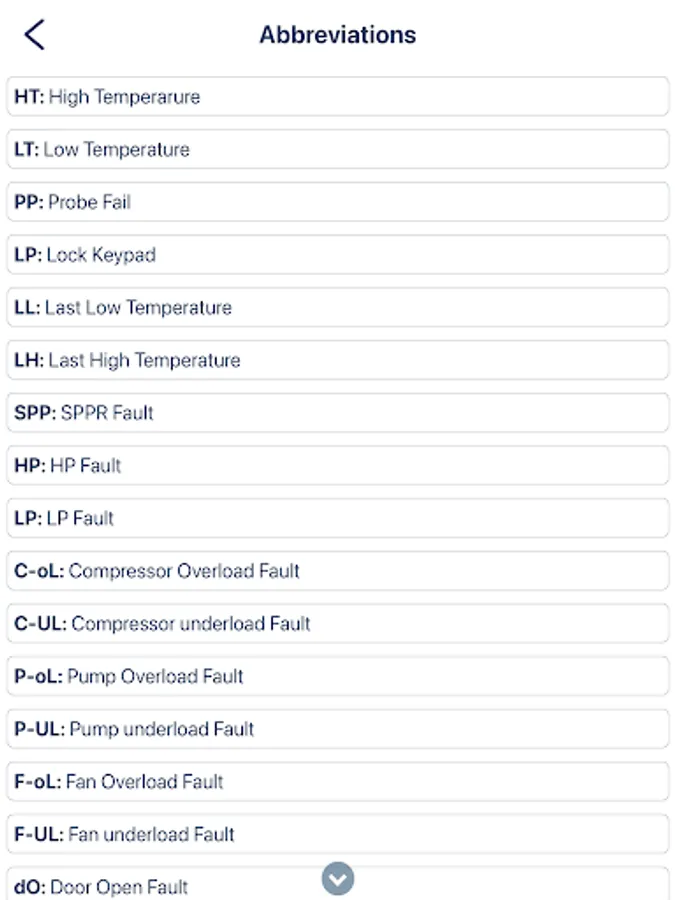Tap the bold HT abbreviation label
675x900 pixels.
(28, 97)
